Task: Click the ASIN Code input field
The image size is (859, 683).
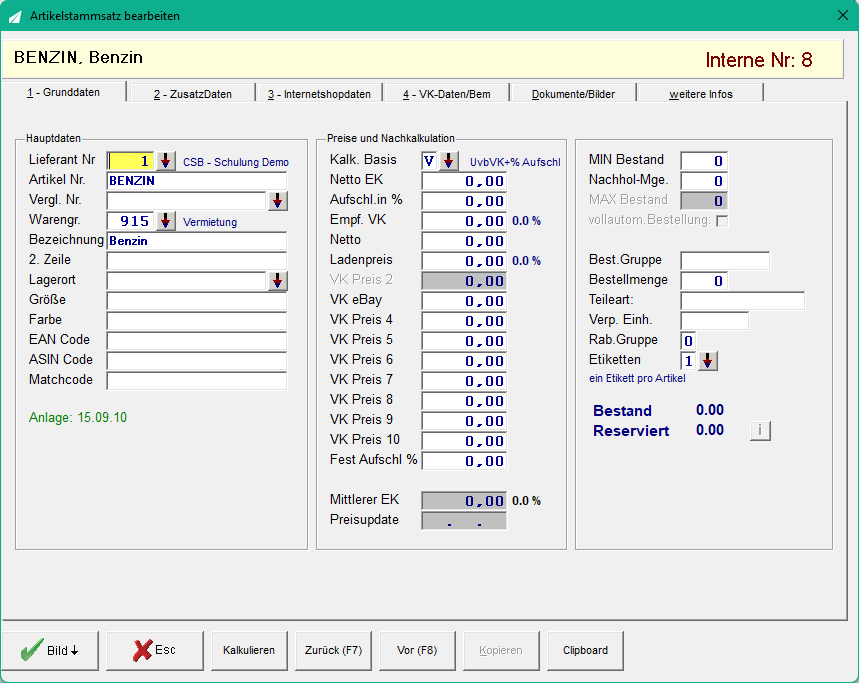Action: pyautogui.click(x=197, y=361)
